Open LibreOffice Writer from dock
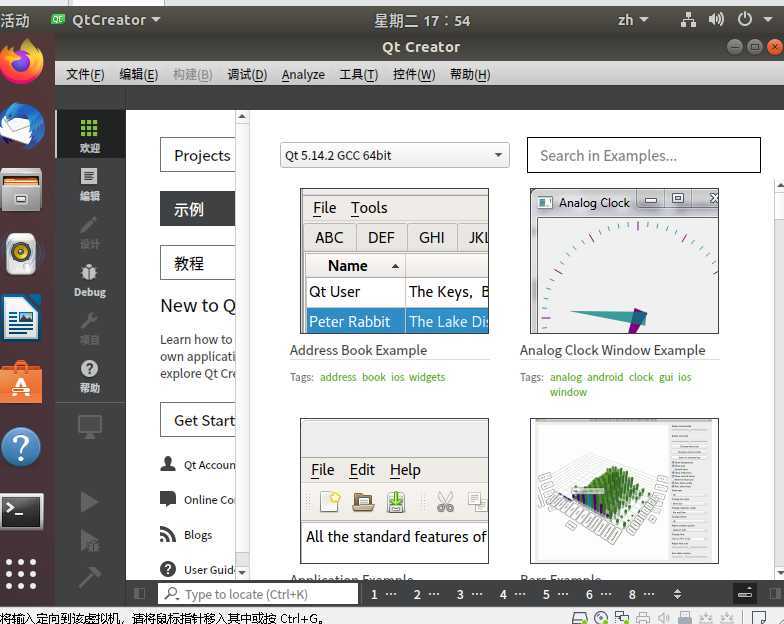The height and width of the screenshot is (624, 784). click(x=22, y=318)
